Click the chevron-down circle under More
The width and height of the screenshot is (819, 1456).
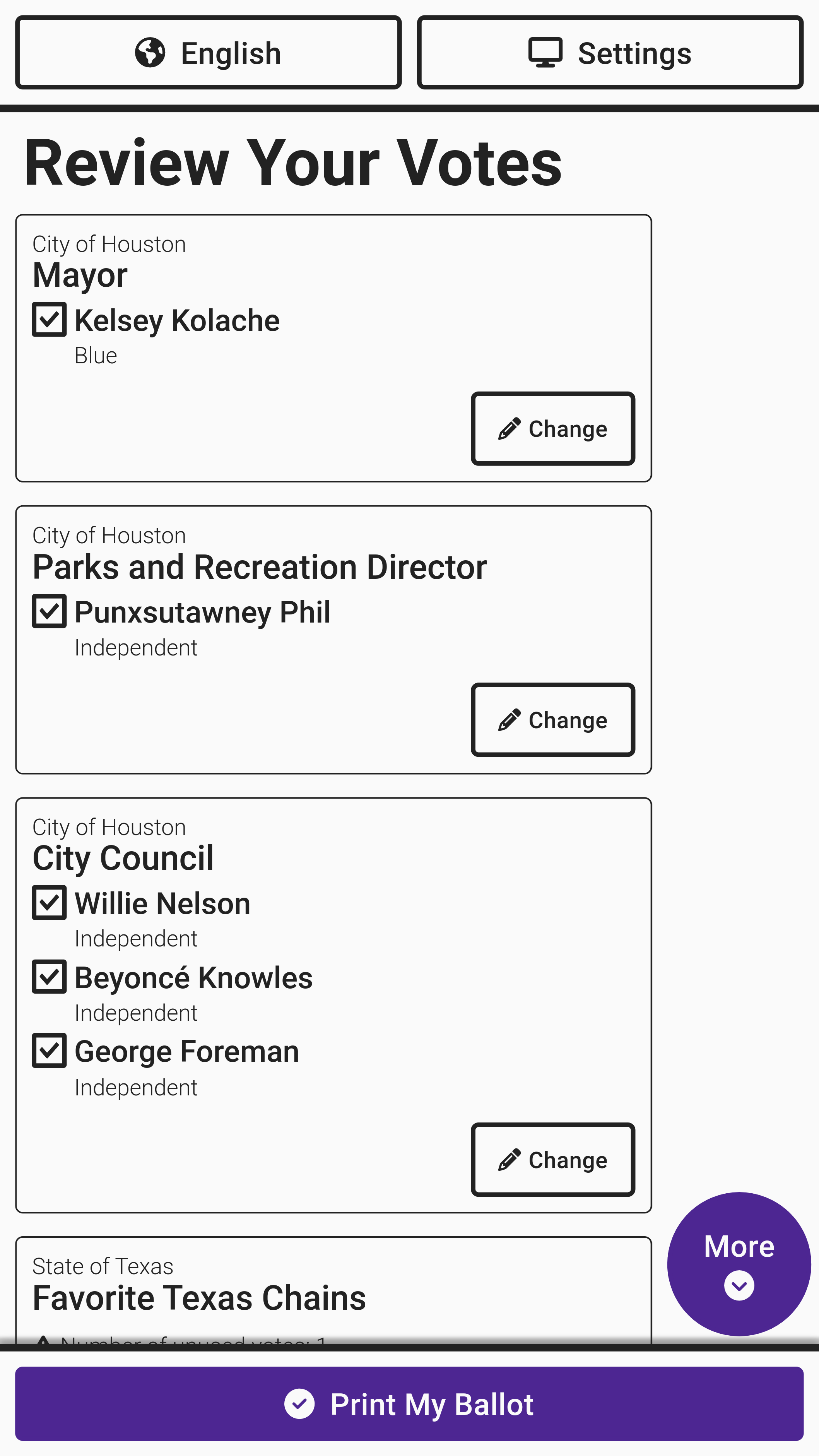[739, 1286]
